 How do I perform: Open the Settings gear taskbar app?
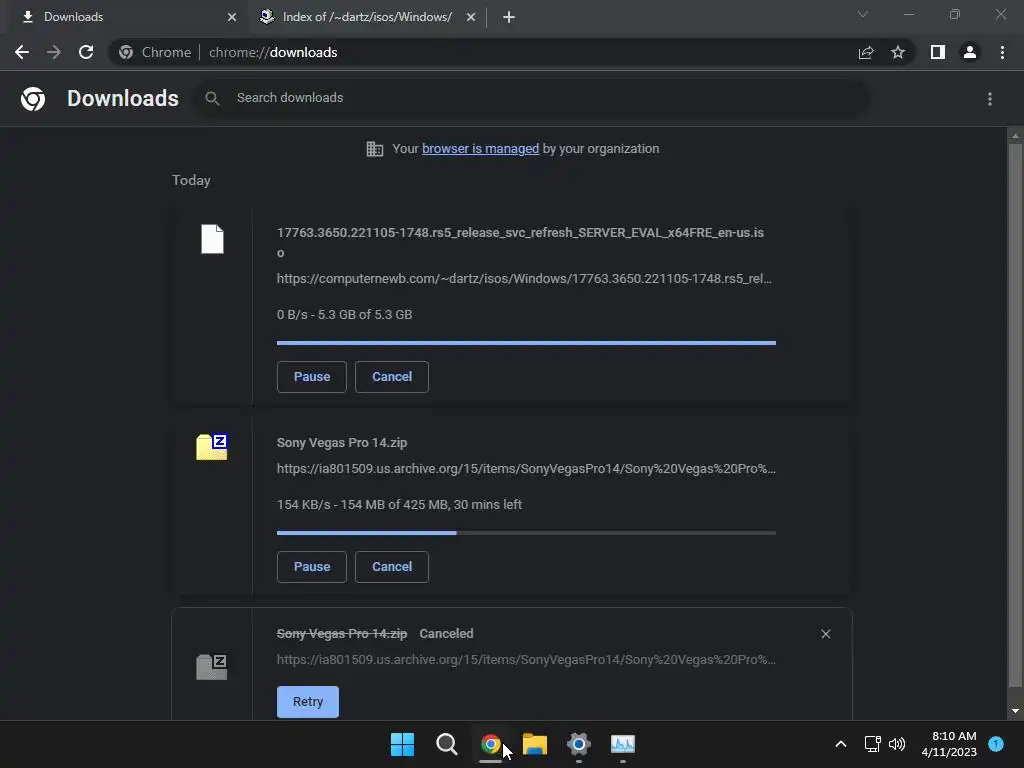click(x=579, y=744)
